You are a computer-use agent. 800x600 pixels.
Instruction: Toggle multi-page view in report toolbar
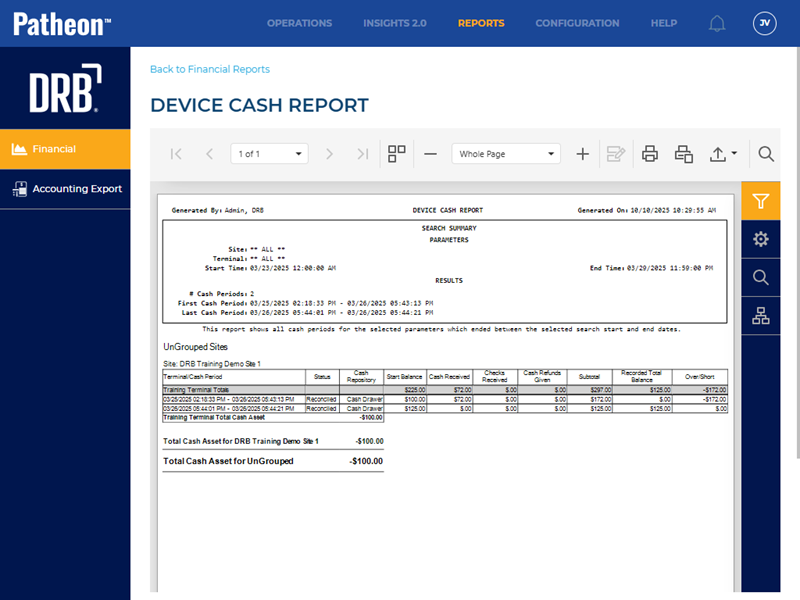[397, 154]
